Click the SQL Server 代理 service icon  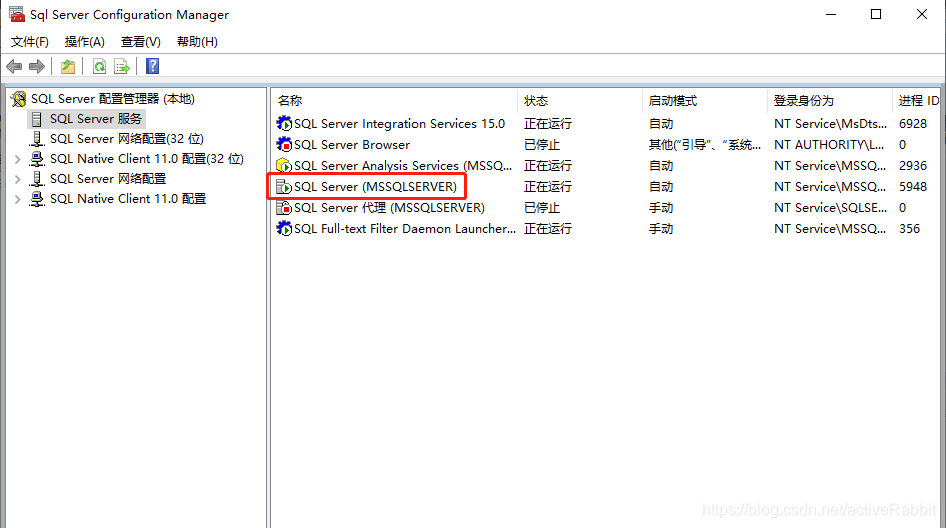[x=284, y=208]
